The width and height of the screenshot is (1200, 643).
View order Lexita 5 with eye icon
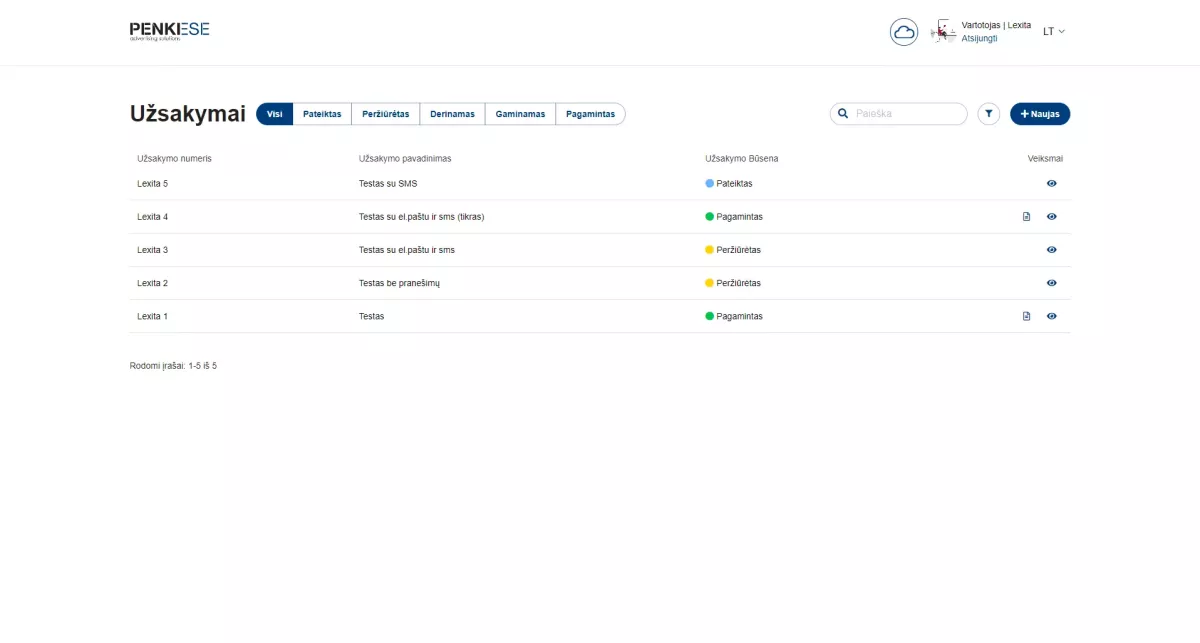(x=1051, y=184)
